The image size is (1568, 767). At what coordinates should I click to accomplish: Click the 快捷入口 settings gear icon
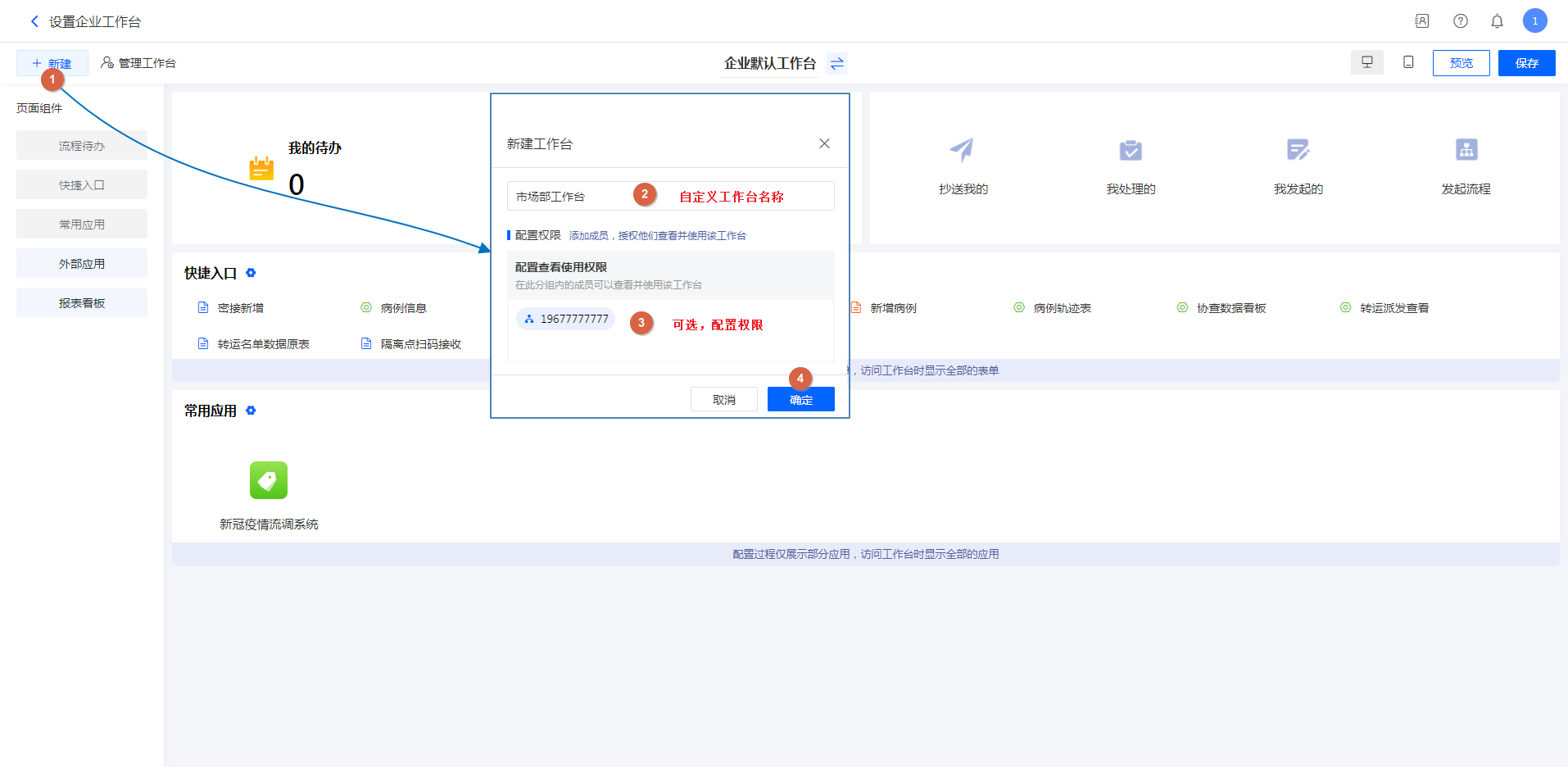[x=251, y=273]
